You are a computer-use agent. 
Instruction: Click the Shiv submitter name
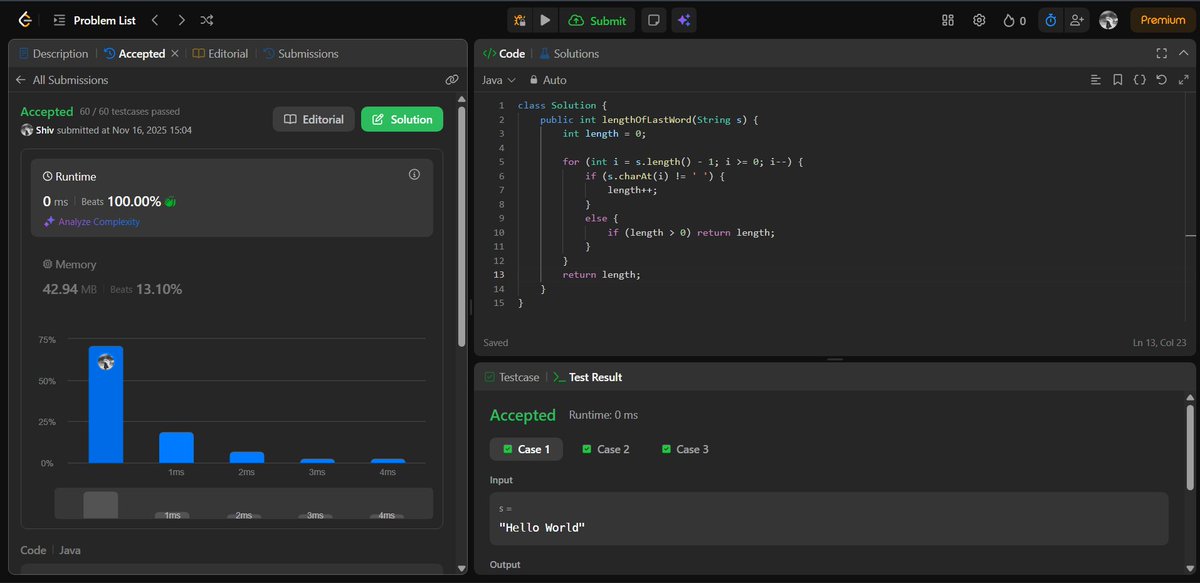coord(44,130)
